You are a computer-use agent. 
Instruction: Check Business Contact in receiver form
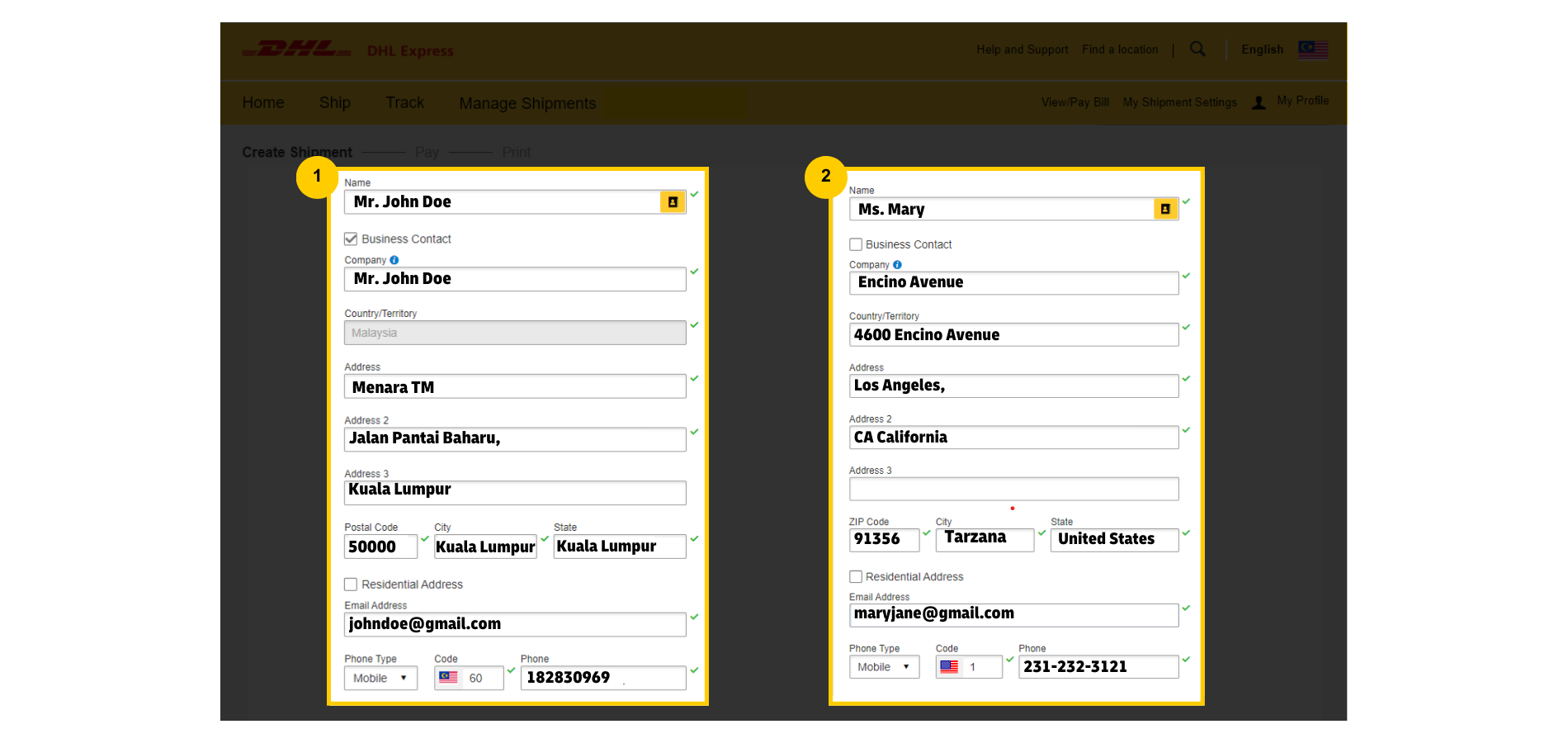(x=856, y=244)
